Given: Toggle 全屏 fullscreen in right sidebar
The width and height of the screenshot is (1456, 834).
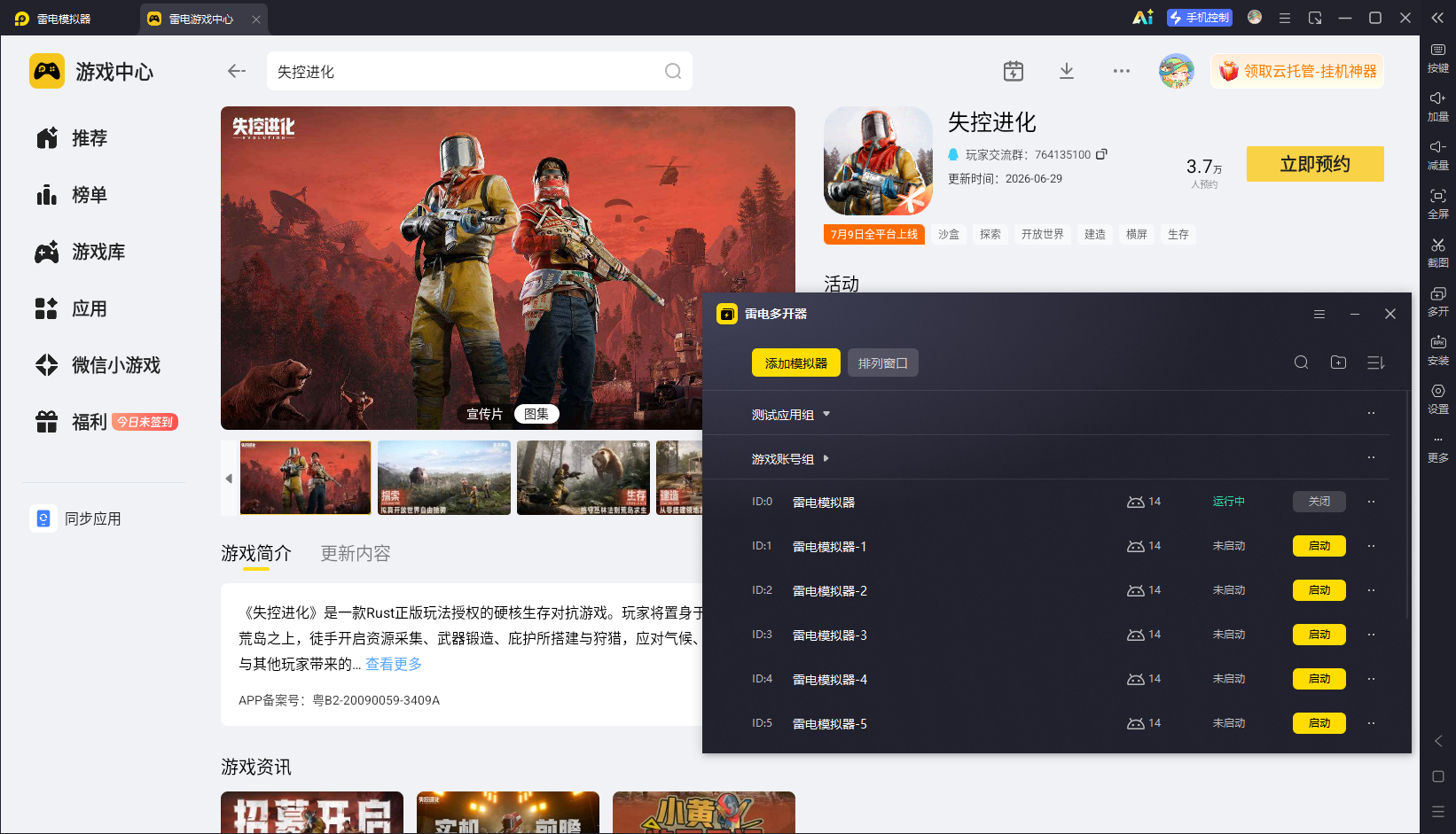Looking at the screenshot, I should pyautogui.click(x=1438, y=205).
